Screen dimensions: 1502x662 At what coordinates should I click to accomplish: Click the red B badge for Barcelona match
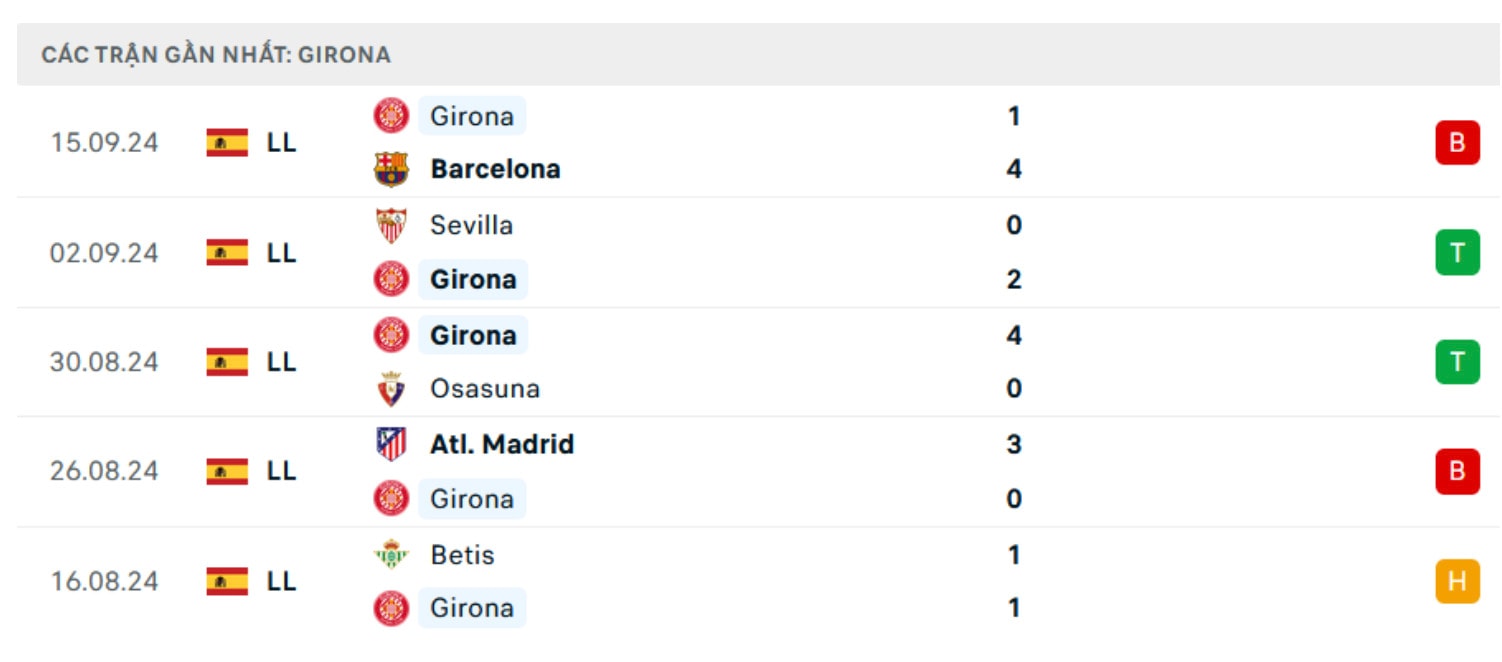pos(1457,142)
